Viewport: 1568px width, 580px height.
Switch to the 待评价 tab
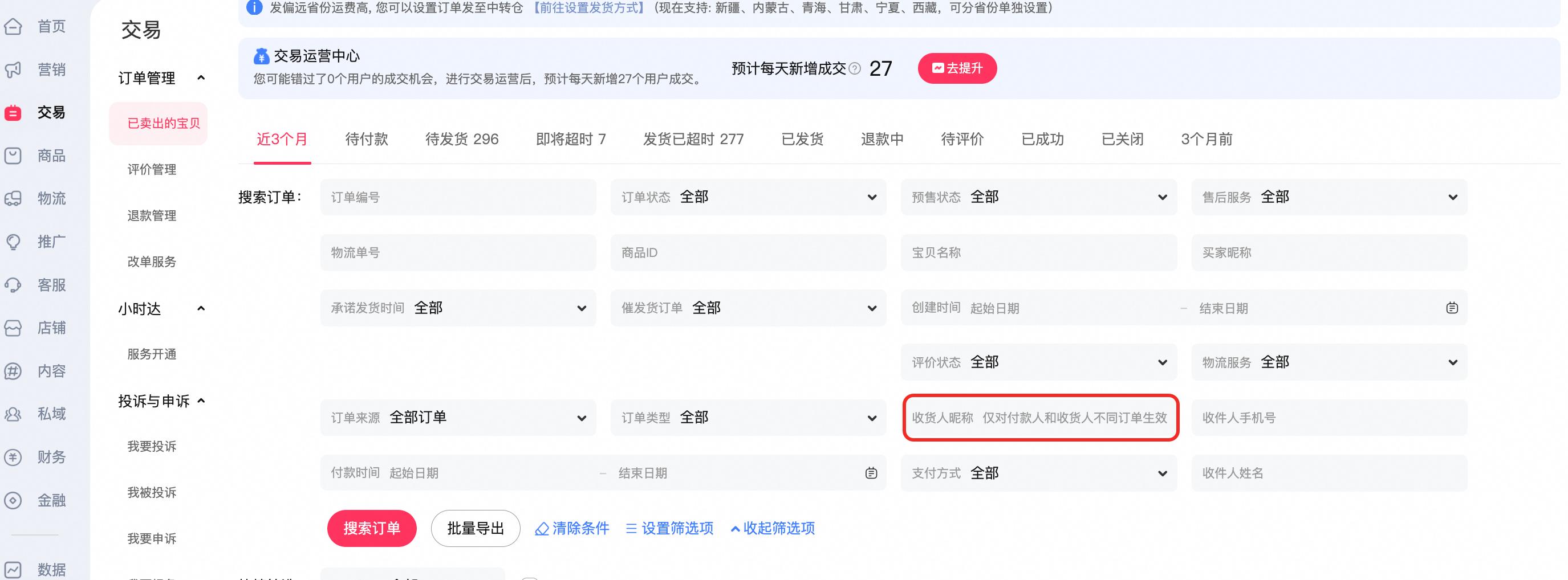pyautogui.click(x=962, y=139)
